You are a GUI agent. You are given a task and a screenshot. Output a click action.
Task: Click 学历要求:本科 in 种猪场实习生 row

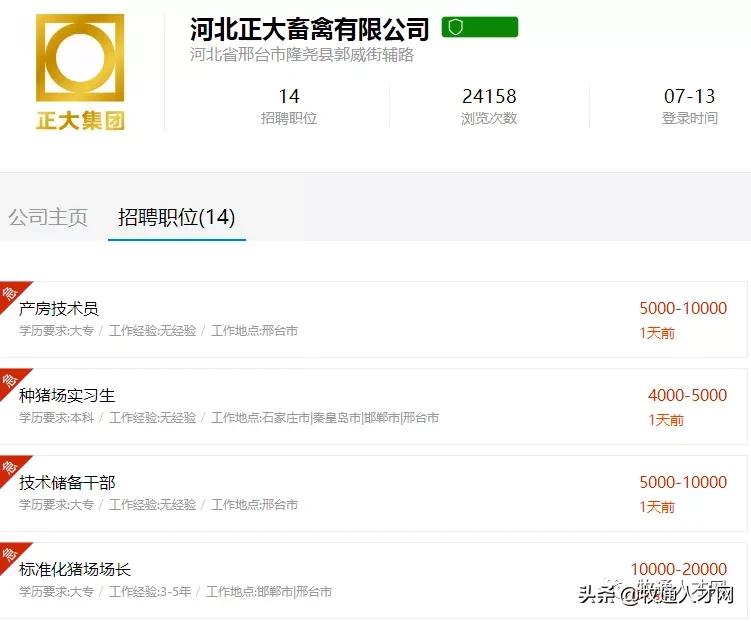coord(57,418)
